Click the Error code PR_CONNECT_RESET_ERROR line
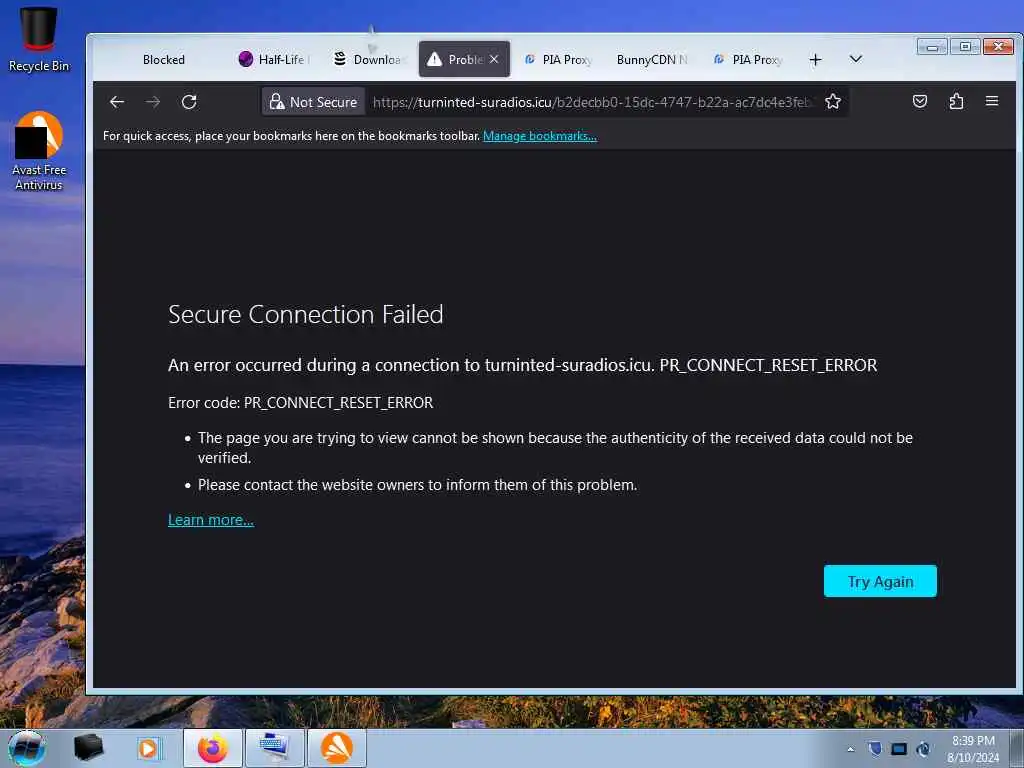The height and width of the screenshot is (768, 1024). tap(300, 402)
